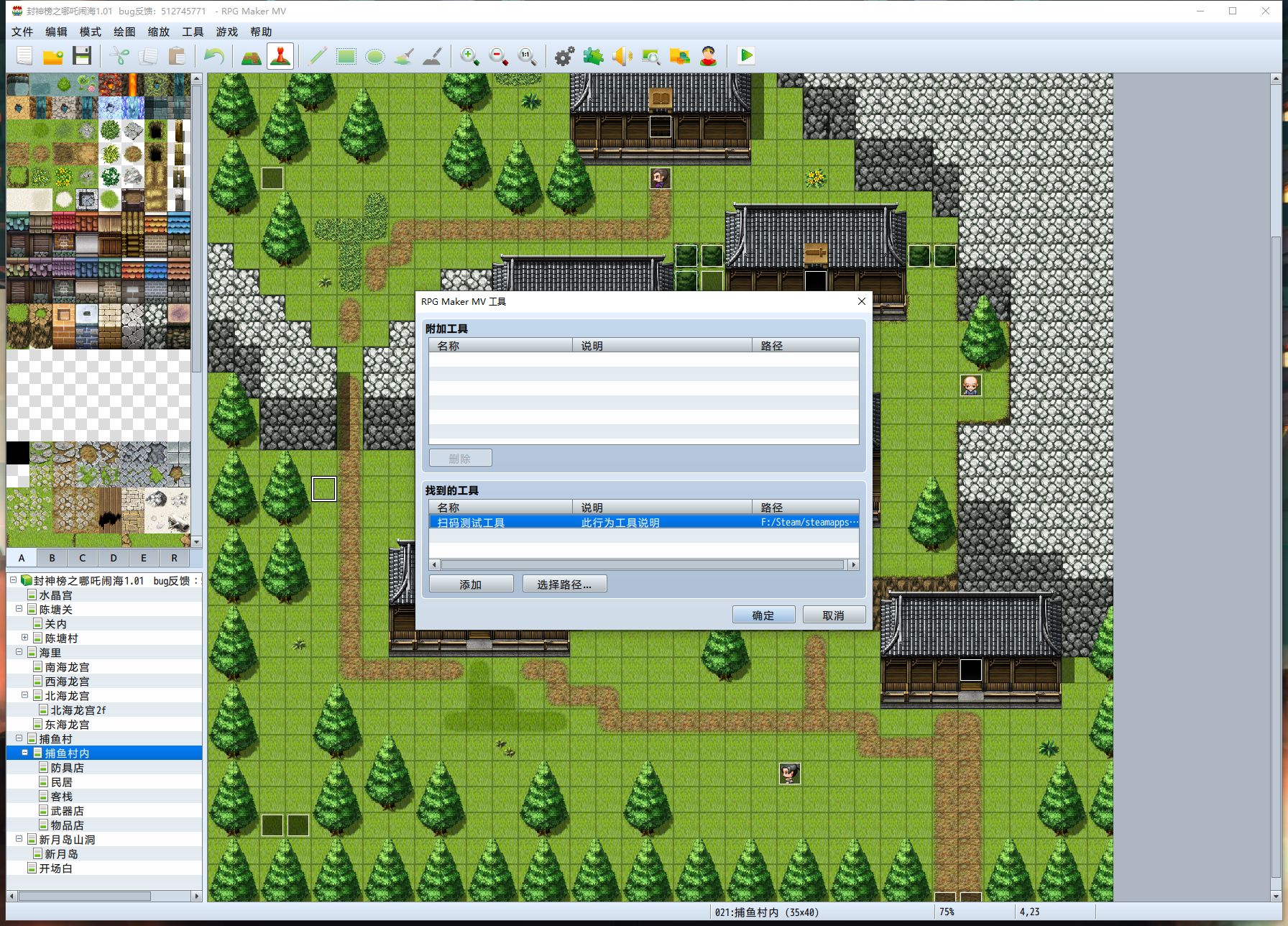Zoom in with the green magnifier
This screenshot has width=1288, height=926.
coord(470,56)
